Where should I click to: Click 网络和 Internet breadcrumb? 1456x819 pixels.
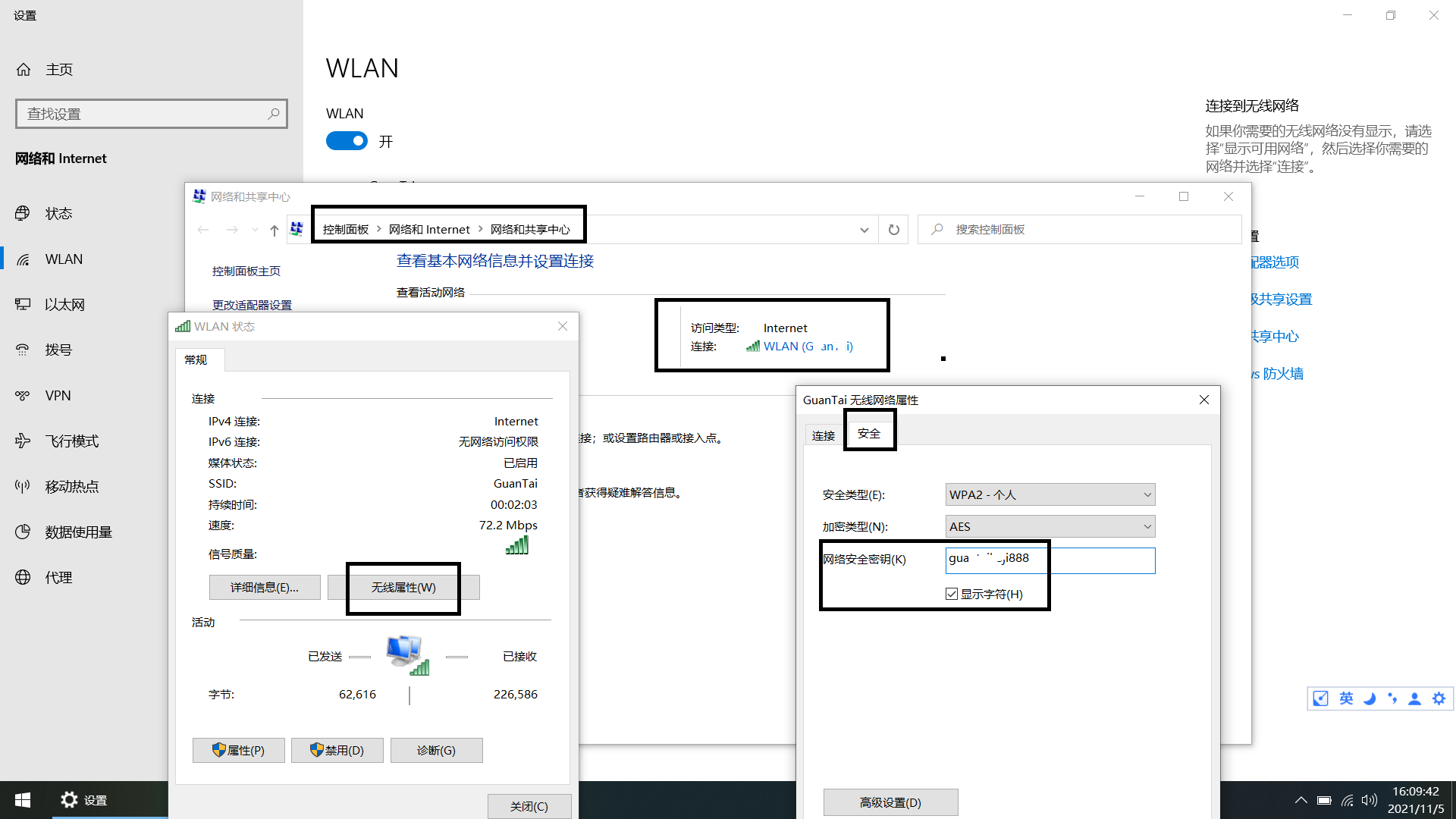pos(429,229)
